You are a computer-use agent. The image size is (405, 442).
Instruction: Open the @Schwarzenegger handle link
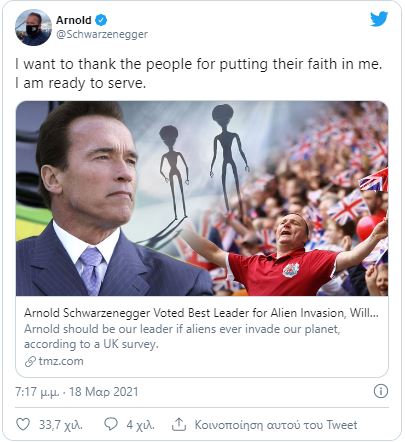point(102,34)
